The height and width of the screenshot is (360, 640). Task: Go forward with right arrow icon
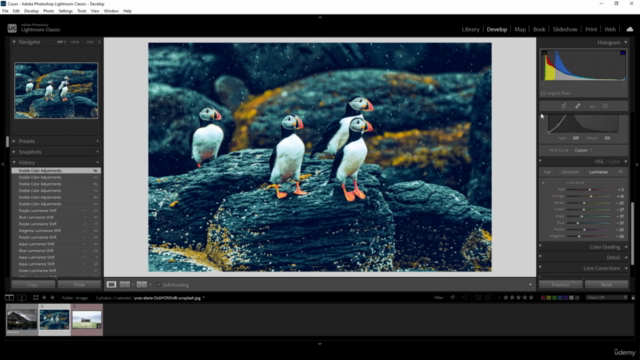(52, 298)
